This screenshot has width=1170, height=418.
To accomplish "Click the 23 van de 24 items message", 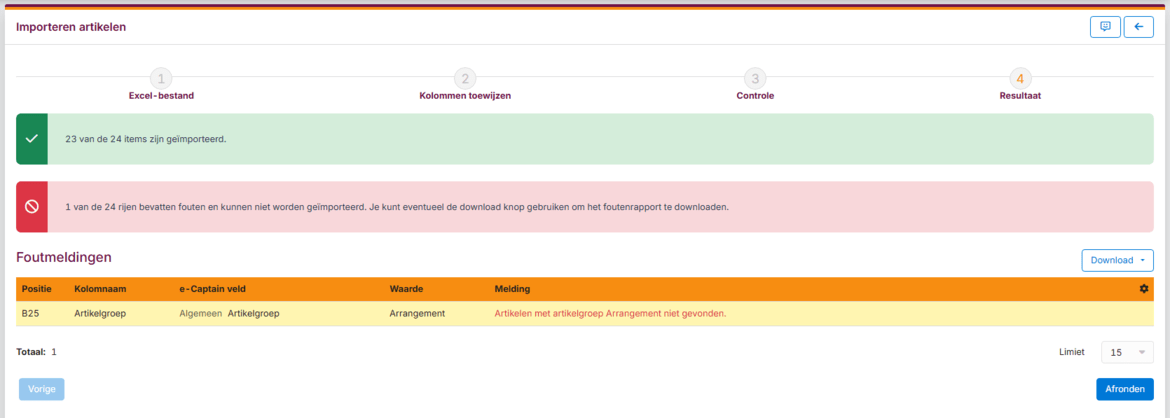I will (x=146, y=139).
